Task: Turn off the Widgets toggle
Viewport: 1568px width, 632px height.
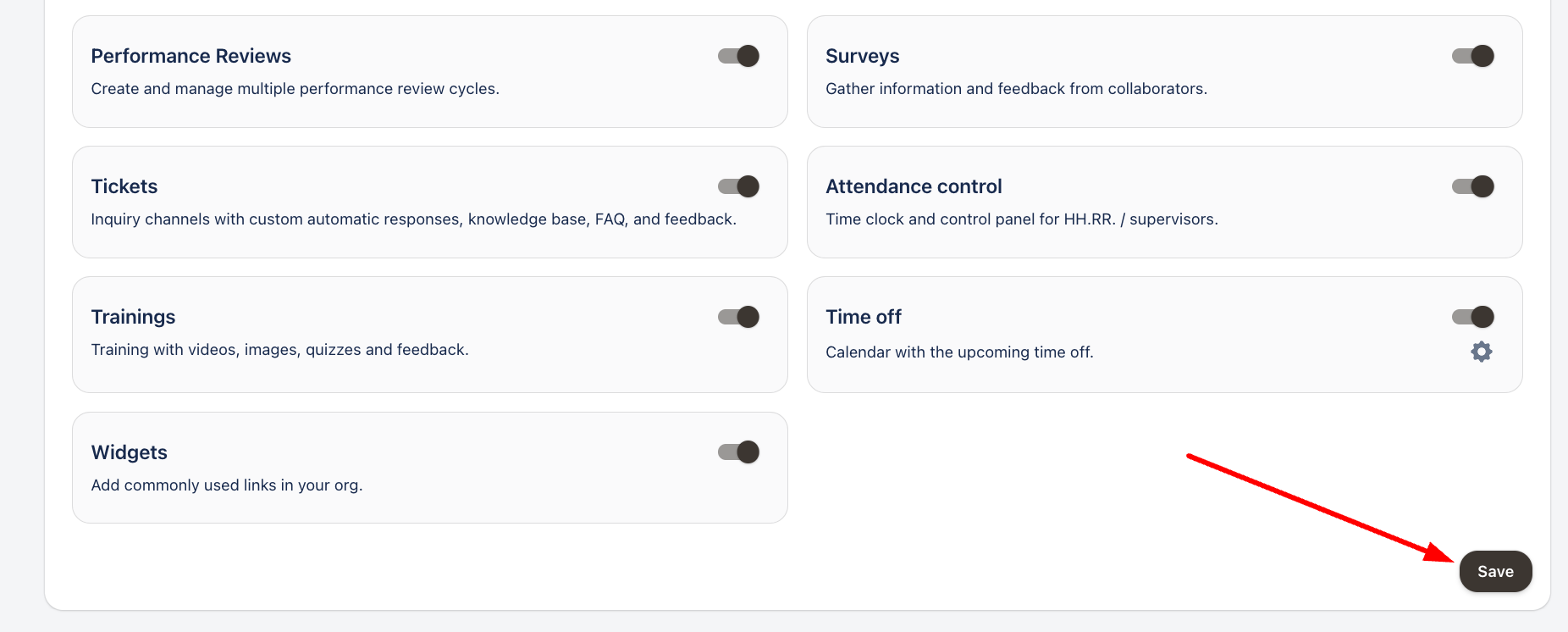Action: tap(738, 452)
